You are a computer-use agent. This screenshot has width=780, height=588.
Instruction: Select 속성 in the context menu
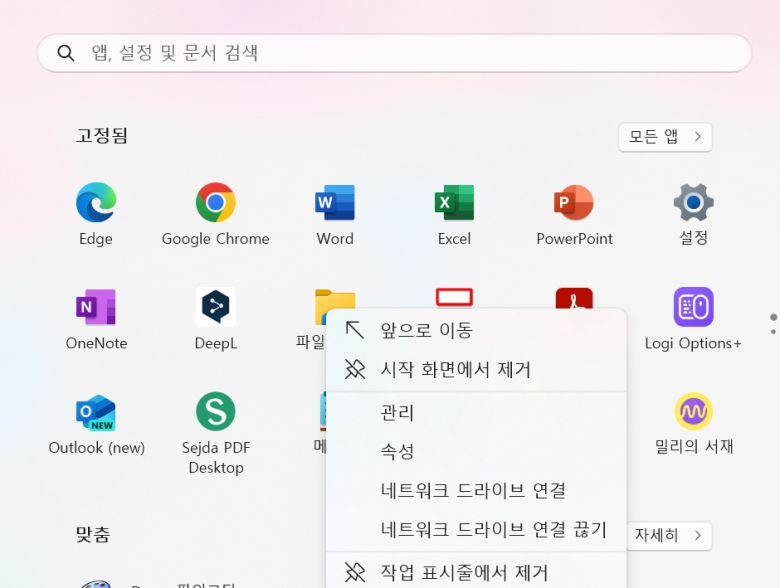coord(476,451)
